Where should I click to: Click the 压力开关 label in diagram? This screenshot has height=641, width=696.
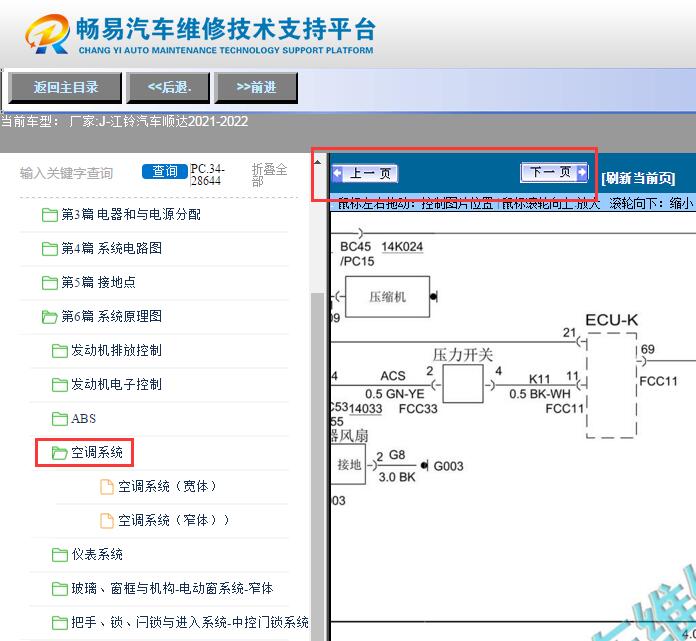463,355
